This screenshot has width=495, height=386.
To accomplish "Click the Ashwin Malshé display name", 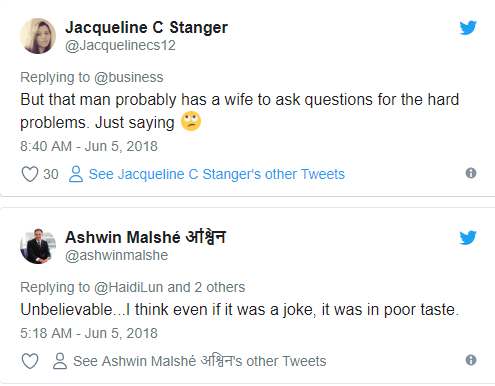I will click(145, 237).
